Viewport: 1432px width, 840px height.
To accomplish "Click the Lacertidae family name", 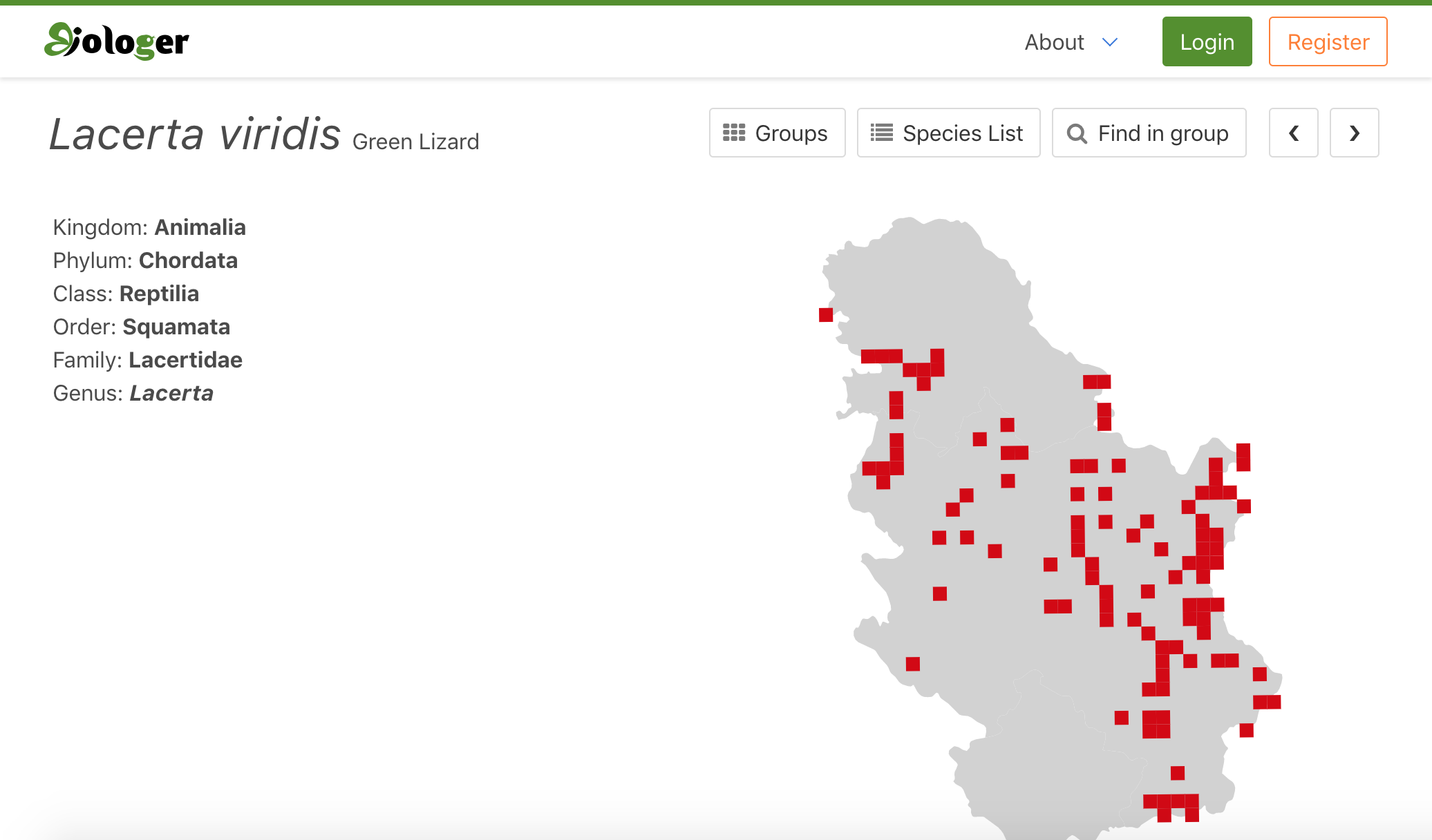I will [185, 360].
